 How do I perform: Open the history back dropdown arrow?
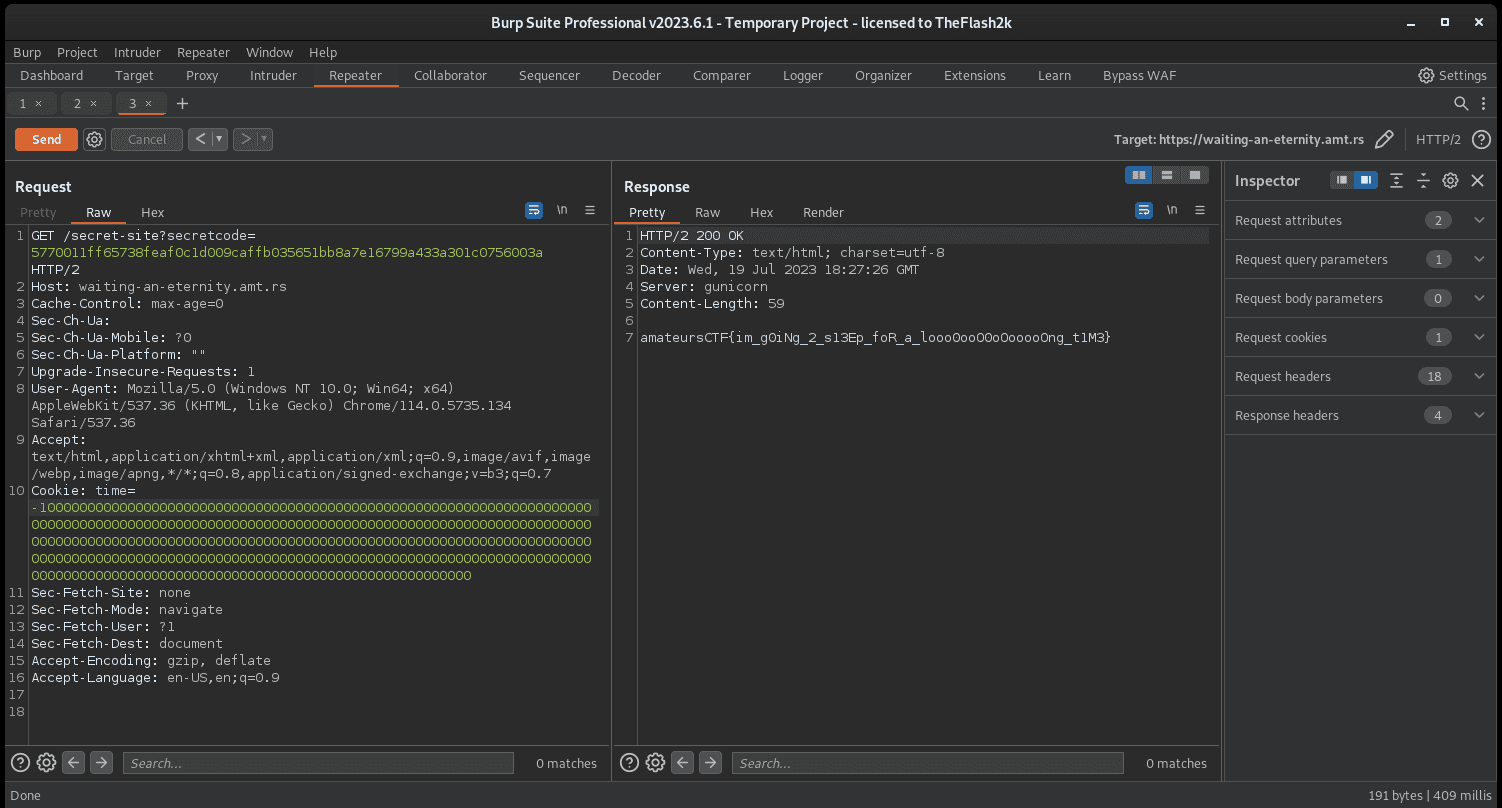tap(219, 140)
